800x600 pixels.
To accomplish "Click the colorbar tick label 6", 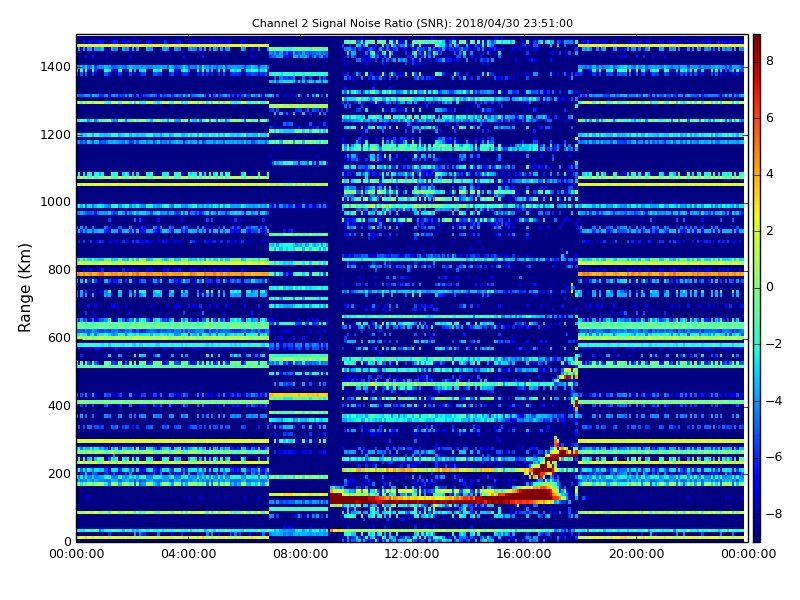I will point(770,118).
